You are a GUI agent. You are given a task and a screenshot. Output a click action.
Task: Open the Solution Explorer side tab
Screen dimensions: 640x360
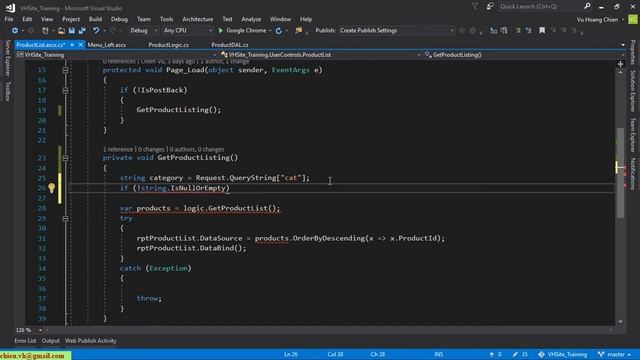[633, 91]
